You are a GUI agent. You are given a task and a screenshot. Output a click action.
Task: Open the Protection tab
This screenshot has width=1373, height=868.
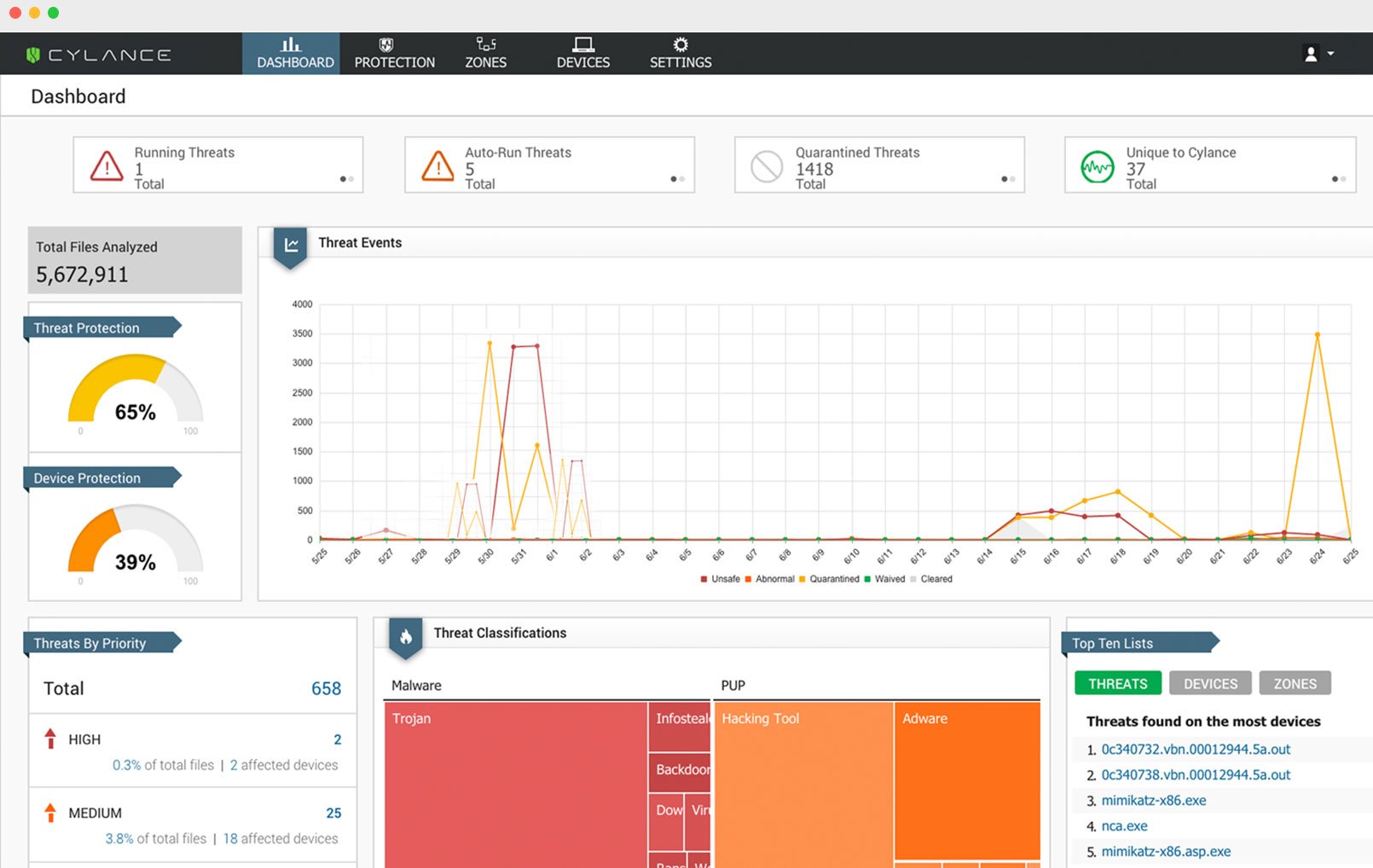point(394,54)
